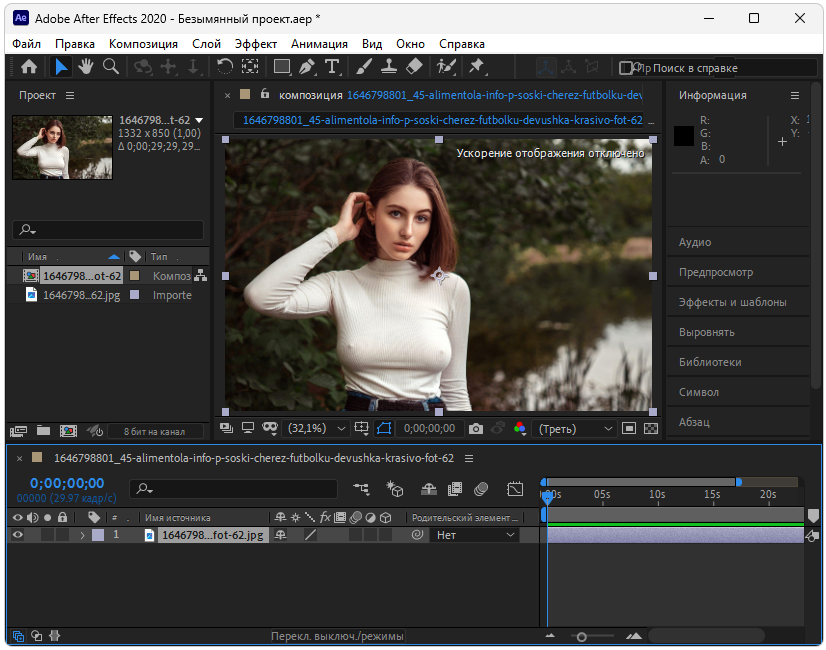Click layer 1 label color swatch
Image resolution: width=826 pixels, height=650 pixels.
click(x=98, y=535)
